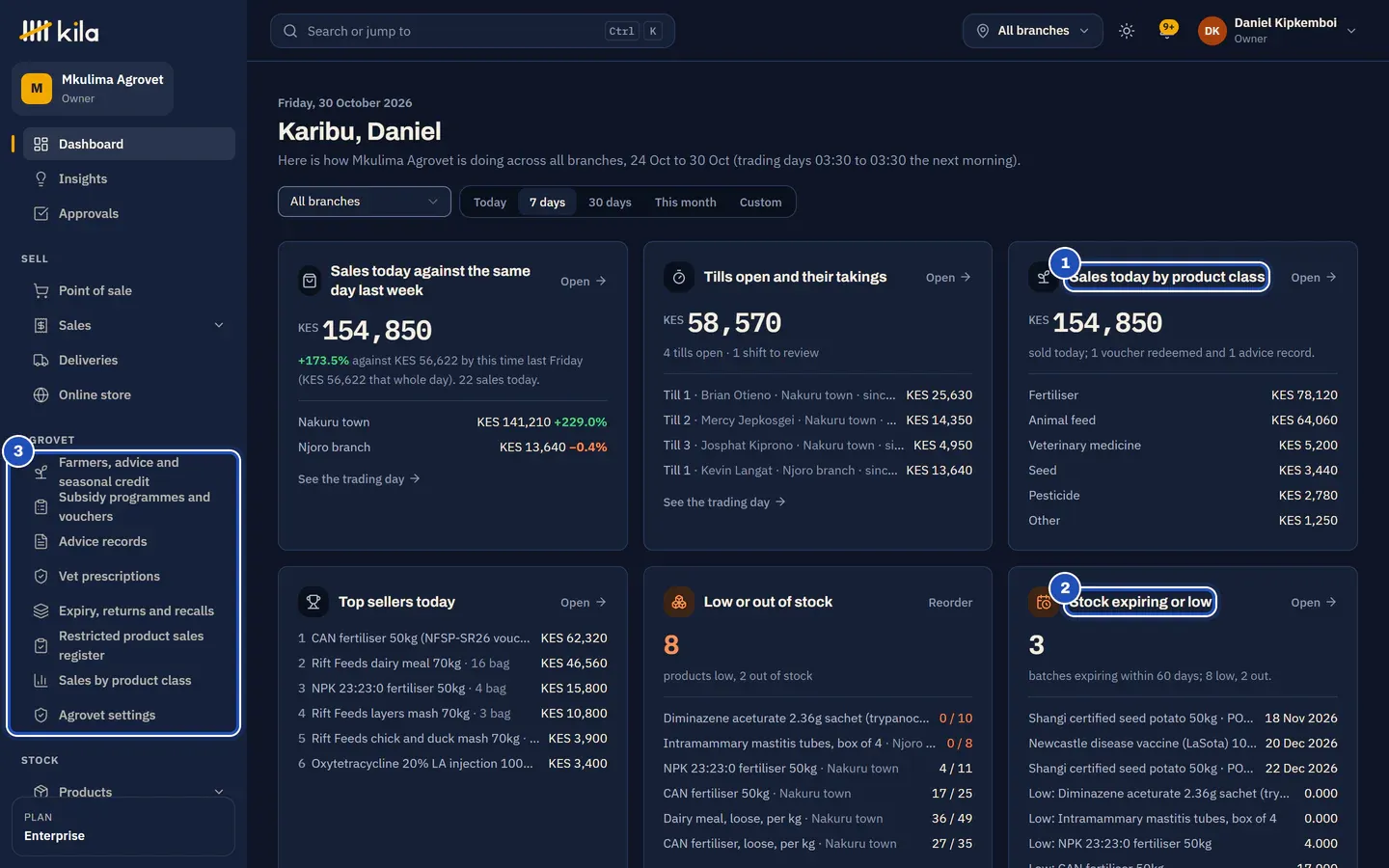Switch to the This month range
The image size is (1389, 868).
tap(685, 202)
